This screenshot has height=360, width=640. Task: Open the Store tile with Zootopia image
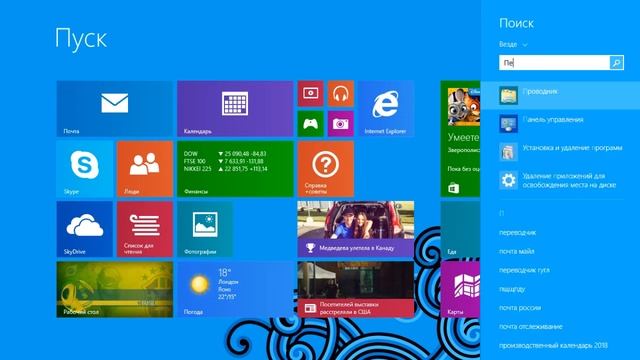pos(460,139)
